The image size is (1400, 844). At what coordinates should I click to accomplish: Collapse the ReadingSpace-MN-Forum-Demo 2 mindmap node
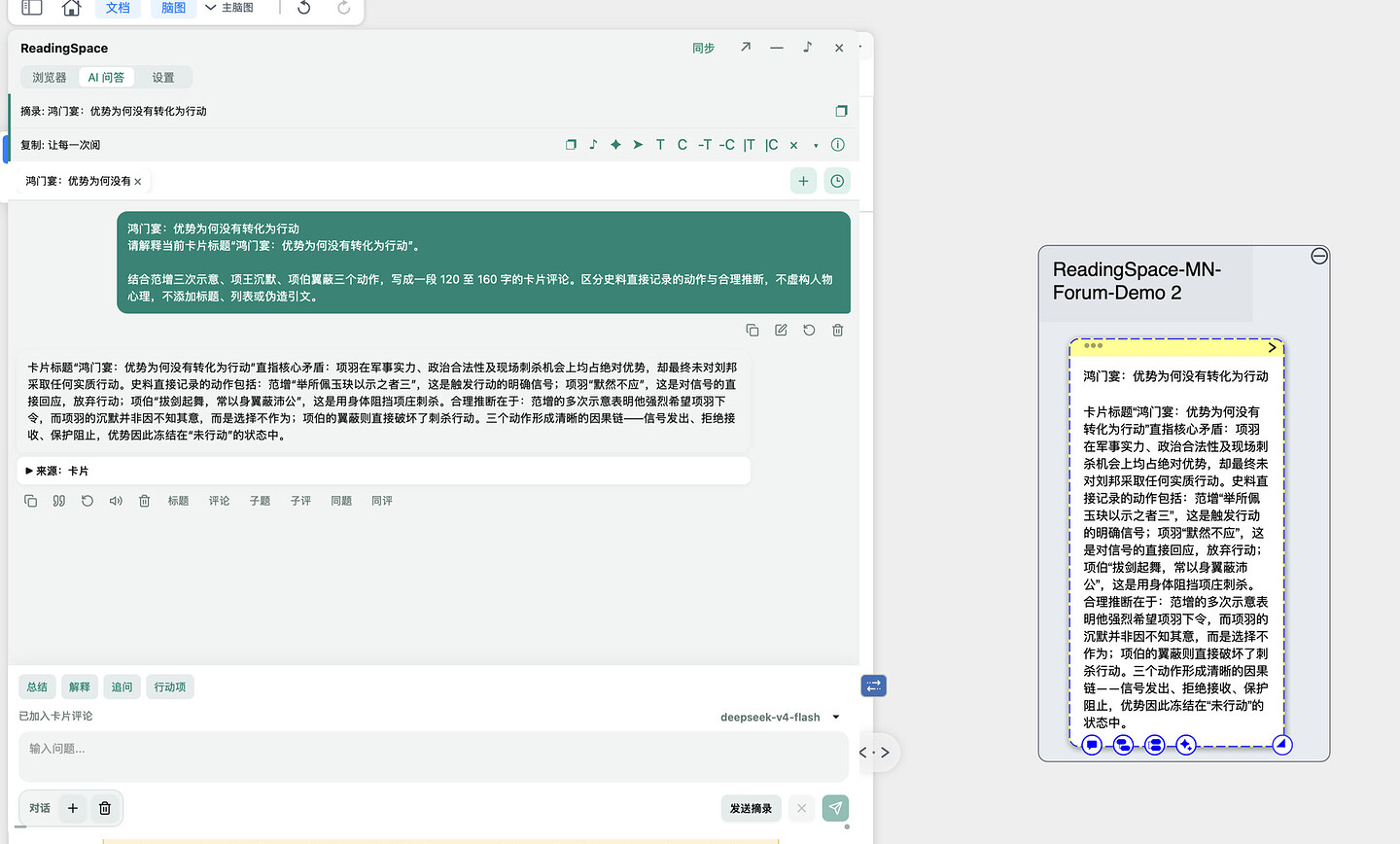(x=1319, y=256)
